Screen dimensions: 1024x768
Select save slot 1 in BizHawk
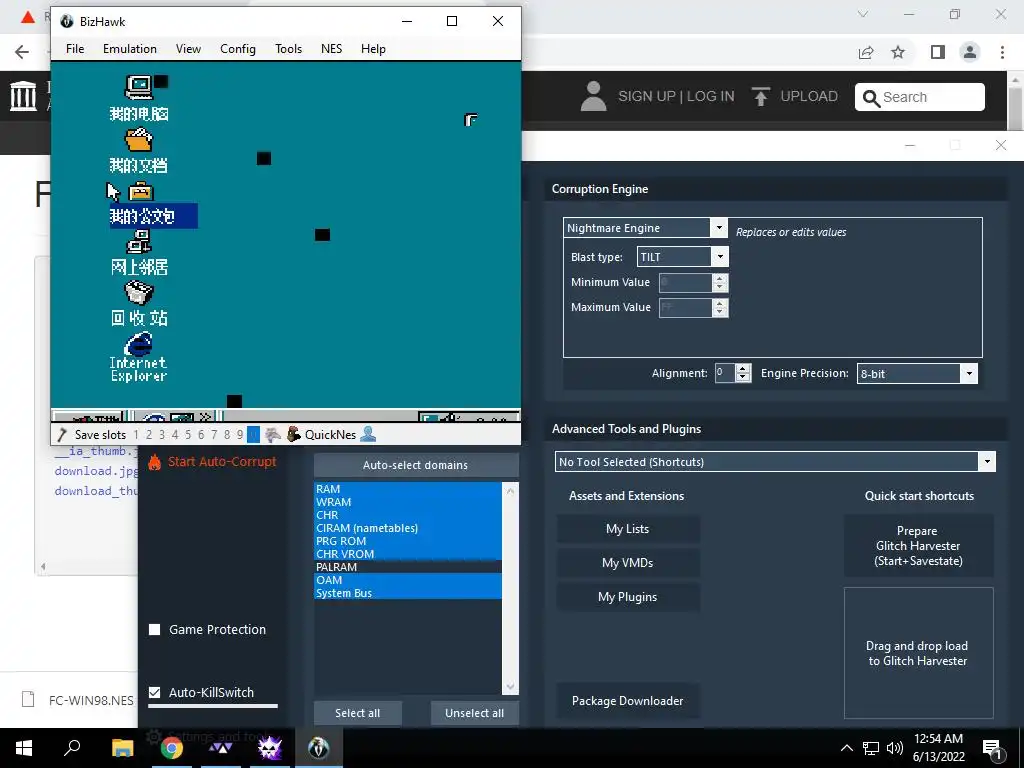point(136,435)
